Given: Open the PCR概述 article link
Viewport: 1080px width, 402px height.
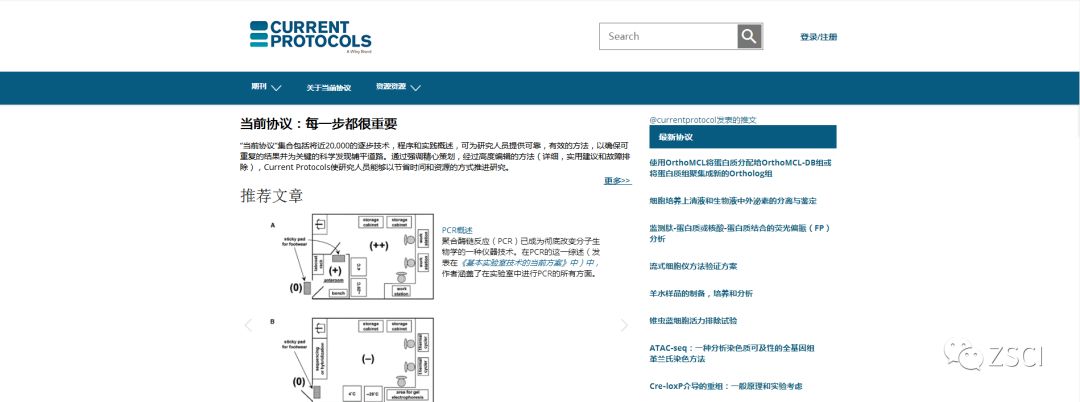Looking at the screenshot, I should pos(457,230).
